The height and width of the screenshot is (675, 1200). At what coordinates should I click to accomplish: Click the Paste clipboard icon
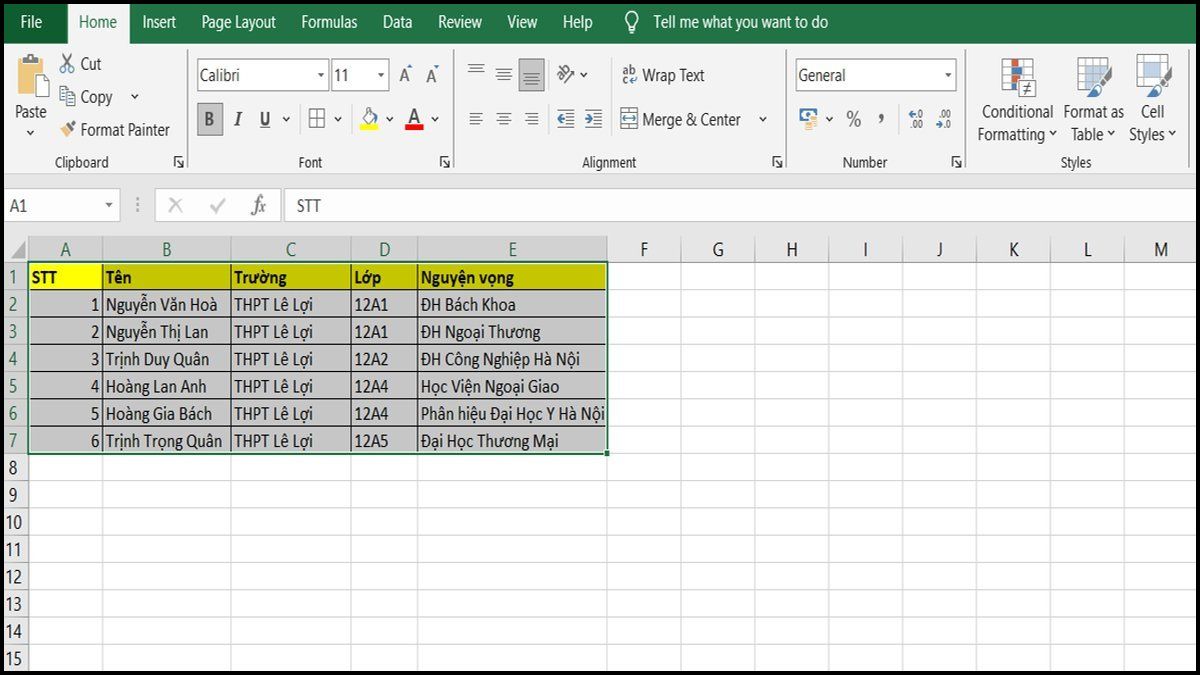[x=31, y=76]
